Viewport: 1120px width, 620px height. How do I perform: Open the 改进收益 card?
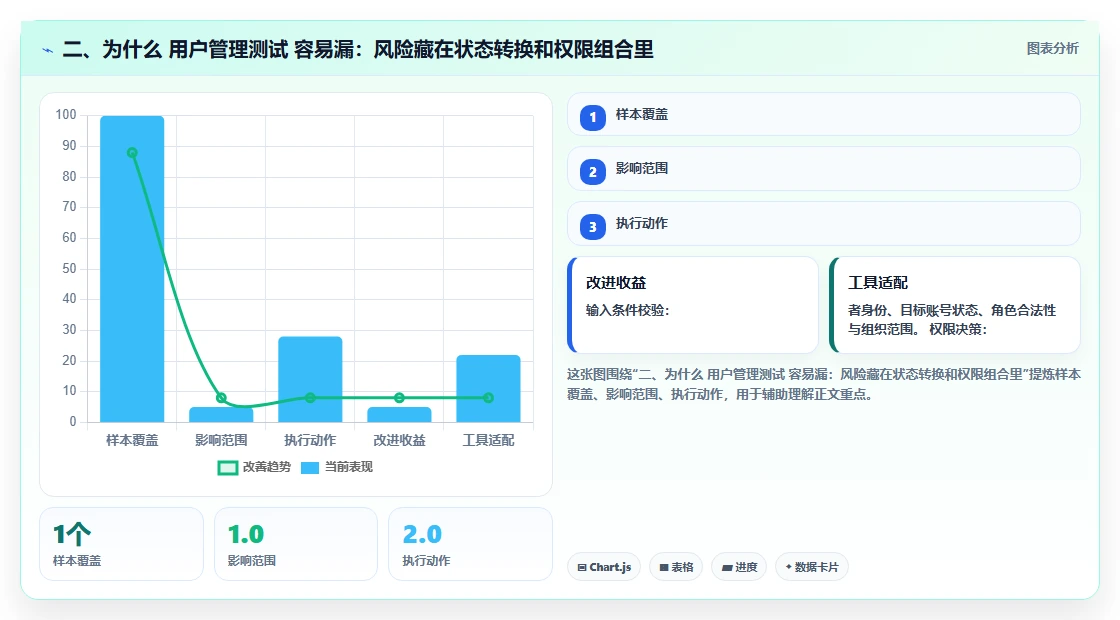point(693,305)
